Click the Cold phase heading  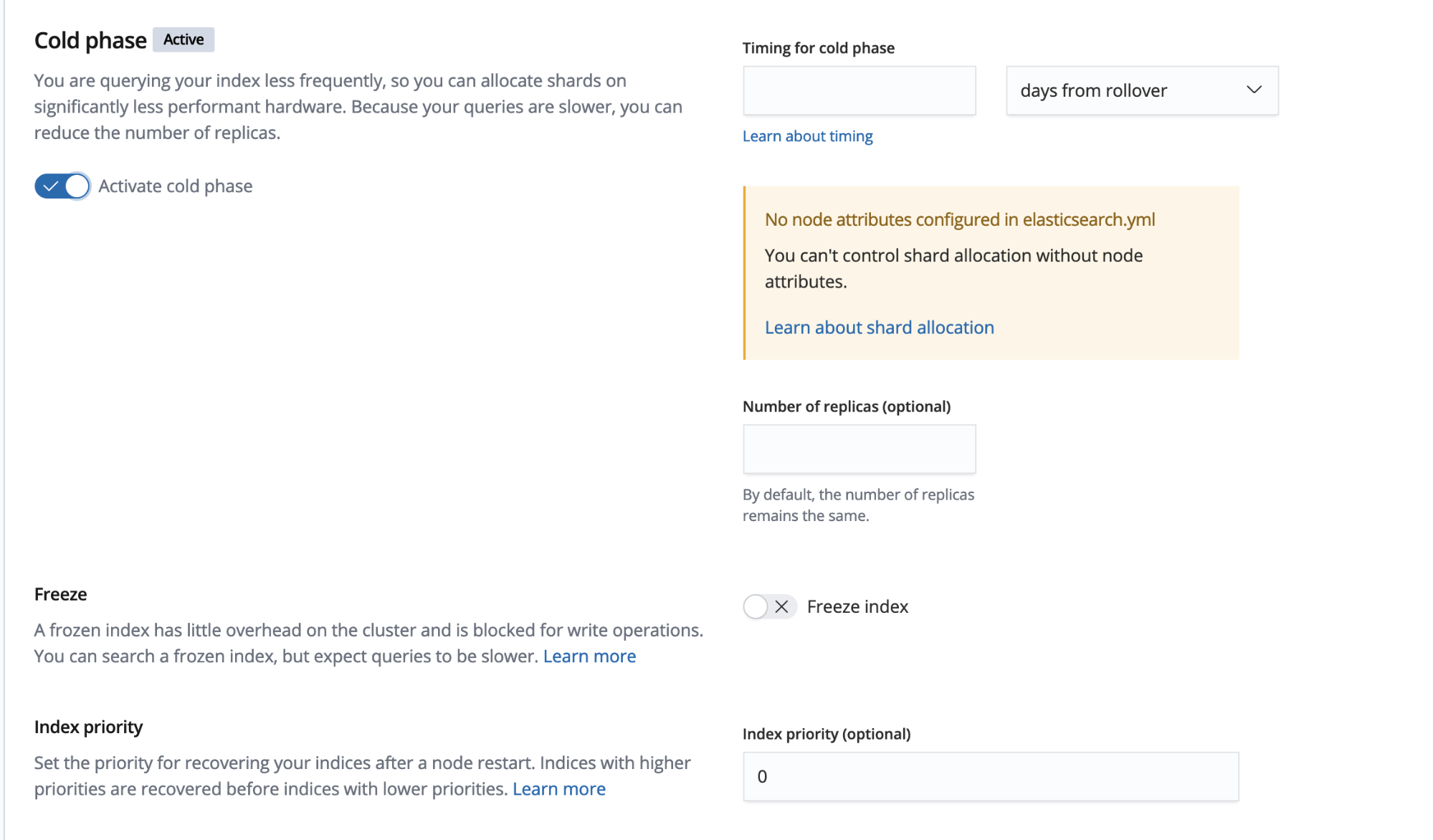pos(90,41)
